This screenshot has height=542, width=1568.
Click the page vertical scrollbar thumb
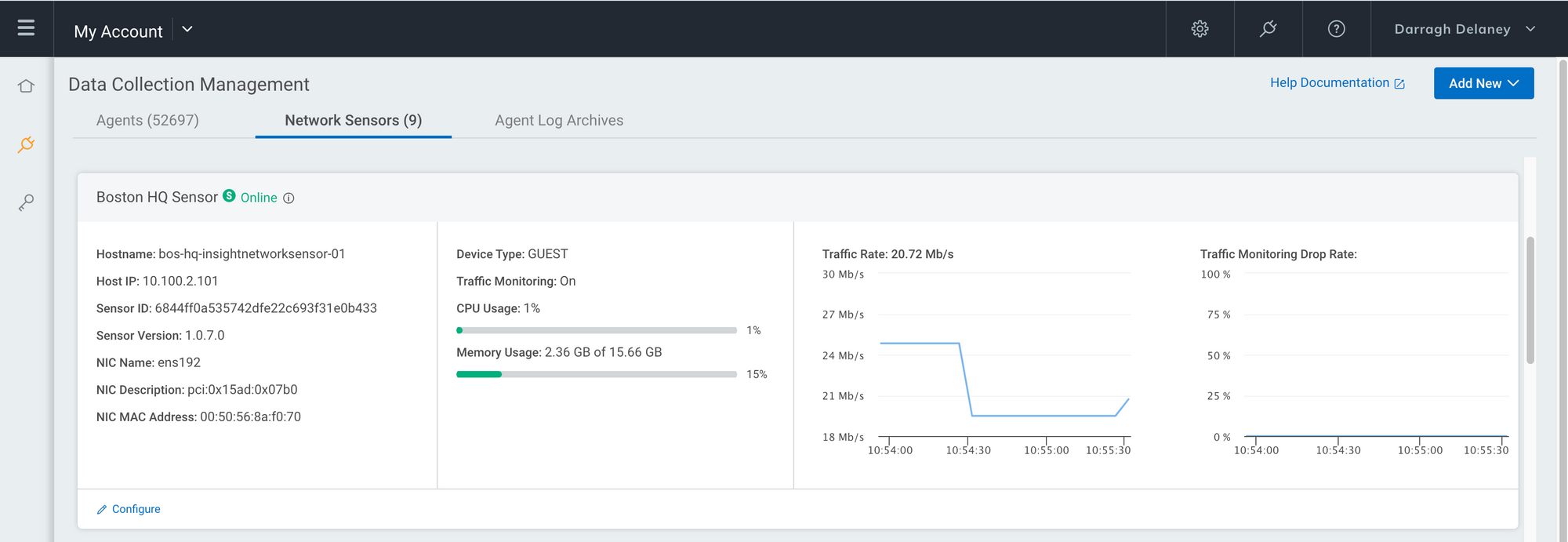[x=1530, y=300]
